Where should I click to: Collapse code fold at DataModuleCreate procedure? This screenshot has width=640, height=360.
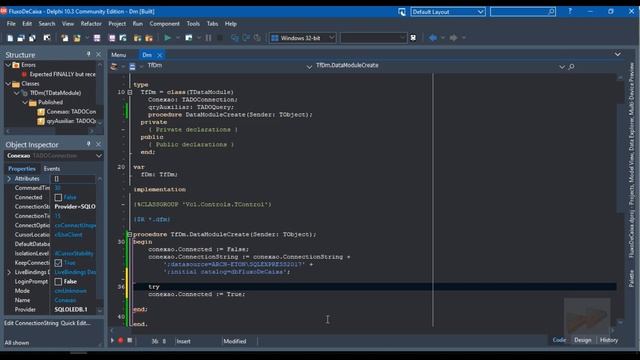[x=129, y=234]
